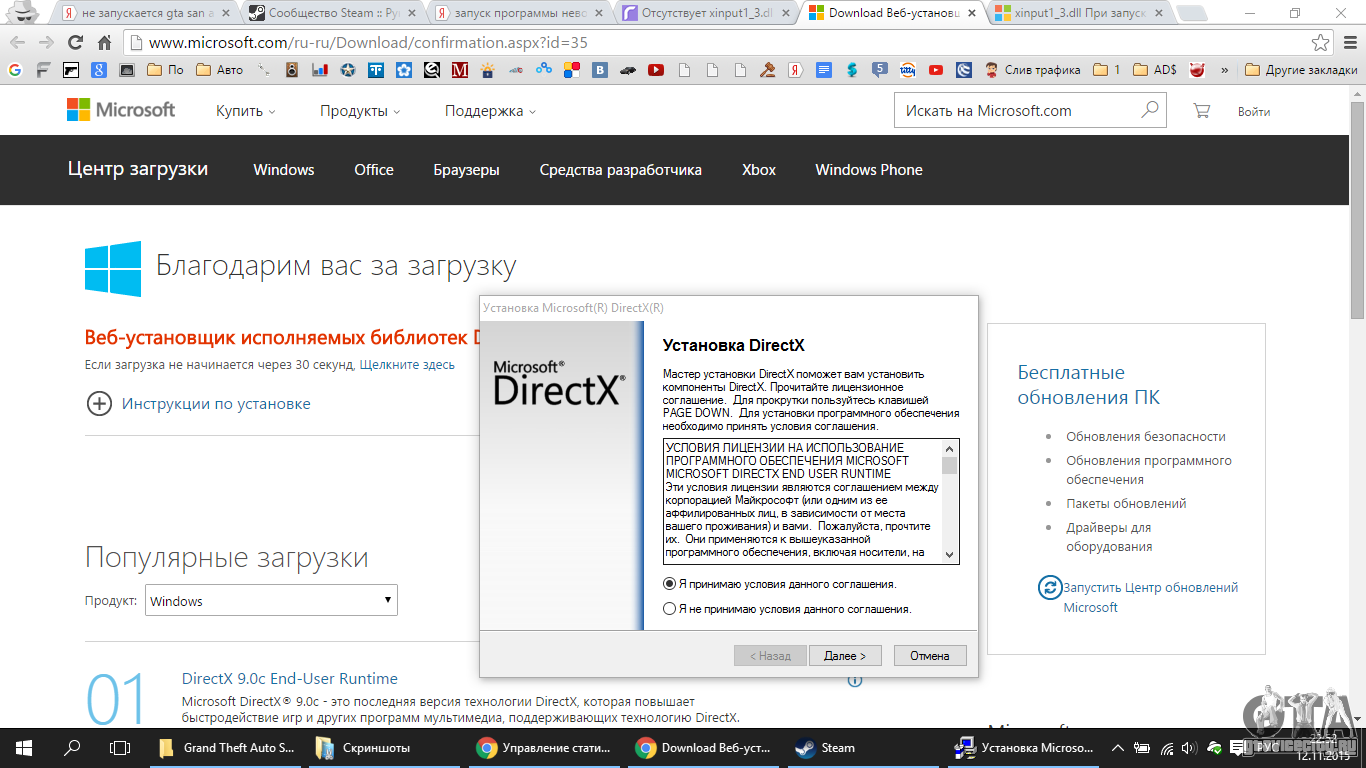Image resolution: width=1366 pixels, height=768 pixels.
Task: Click the browser back arrow
Action: 18,43
